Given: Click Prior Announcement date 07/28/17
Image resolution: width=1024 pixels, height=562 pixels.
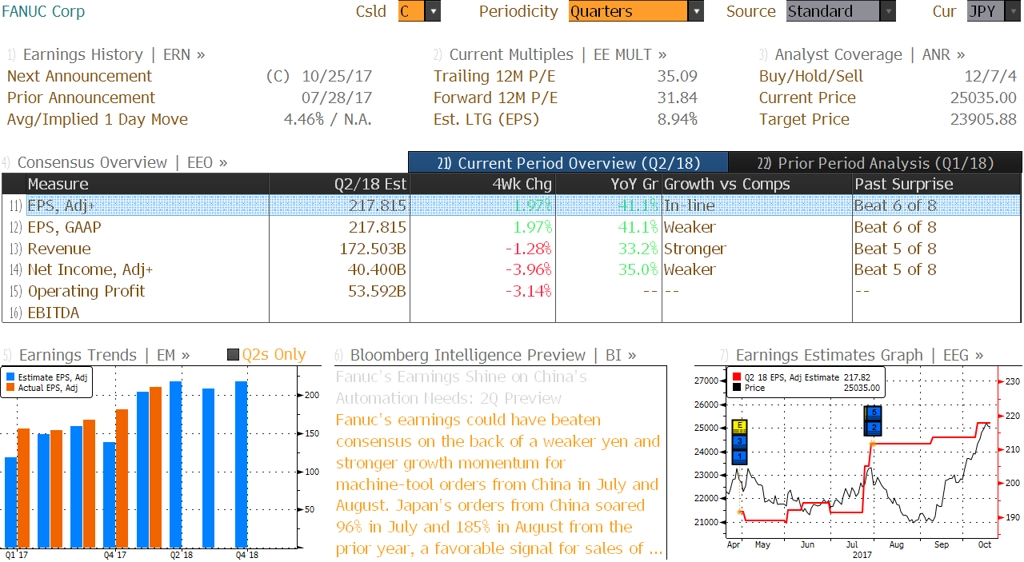Looking at the screenshot, I should pos(337,98).
